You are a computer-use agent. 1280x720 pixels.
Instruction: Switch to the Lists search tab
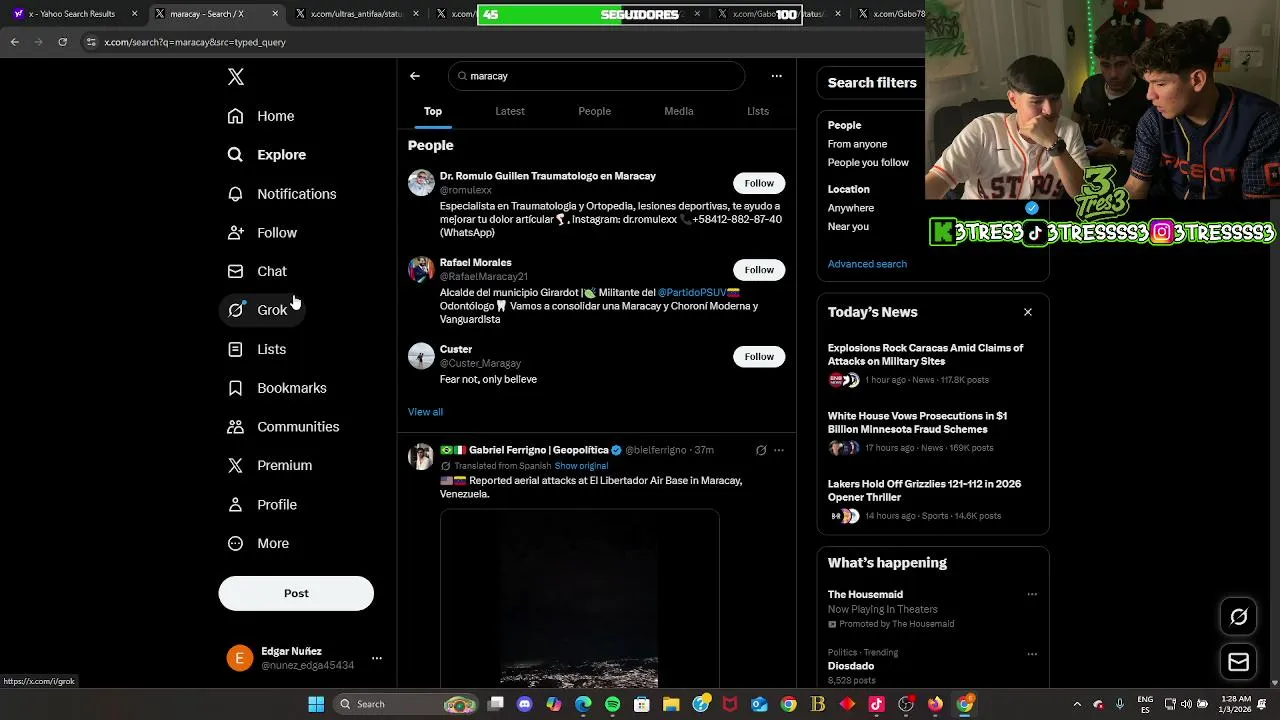(x=758, y=111)
